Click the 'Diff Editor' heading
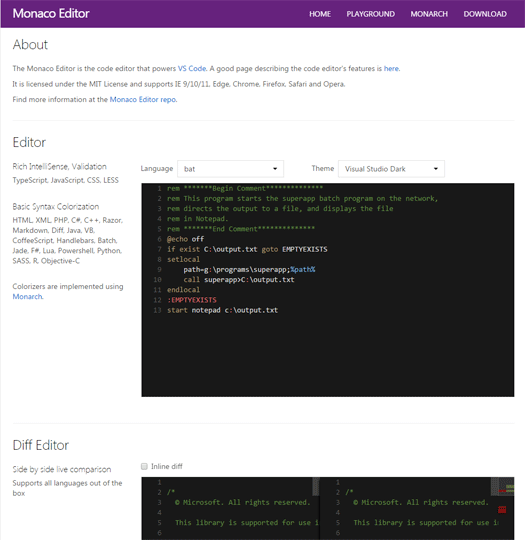 [x=41, y=445]
